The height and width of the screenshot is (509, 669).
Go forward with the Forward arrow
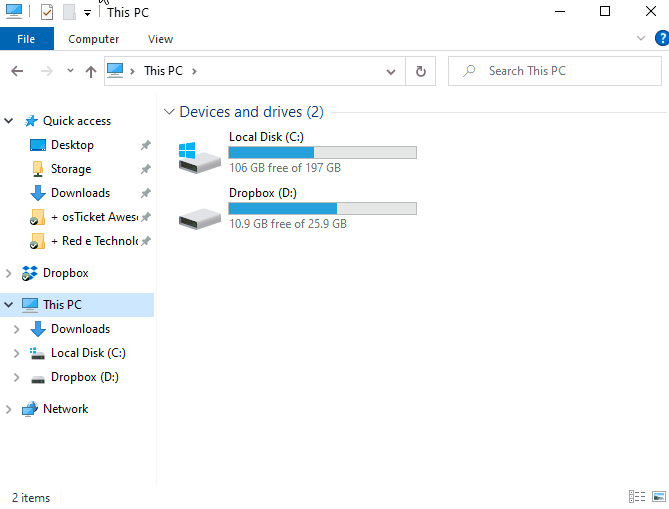click(x=47, y=71)
